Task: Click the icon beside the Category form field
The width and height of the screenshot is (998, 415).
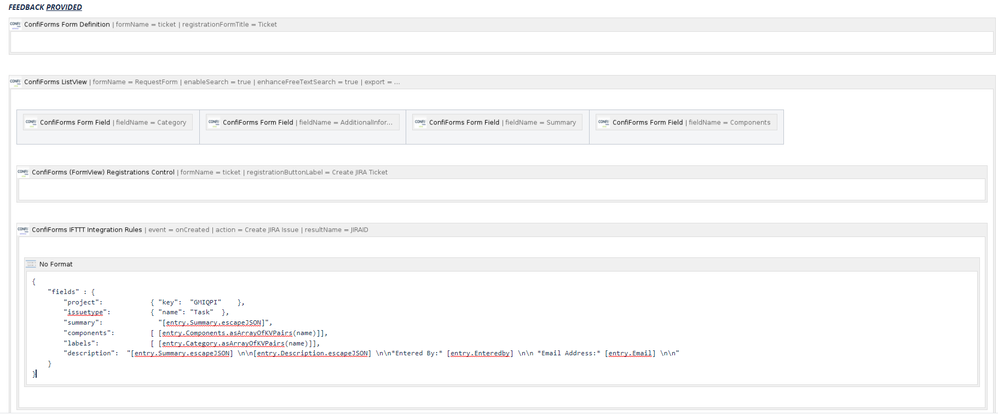Action: tap(31, 122)
